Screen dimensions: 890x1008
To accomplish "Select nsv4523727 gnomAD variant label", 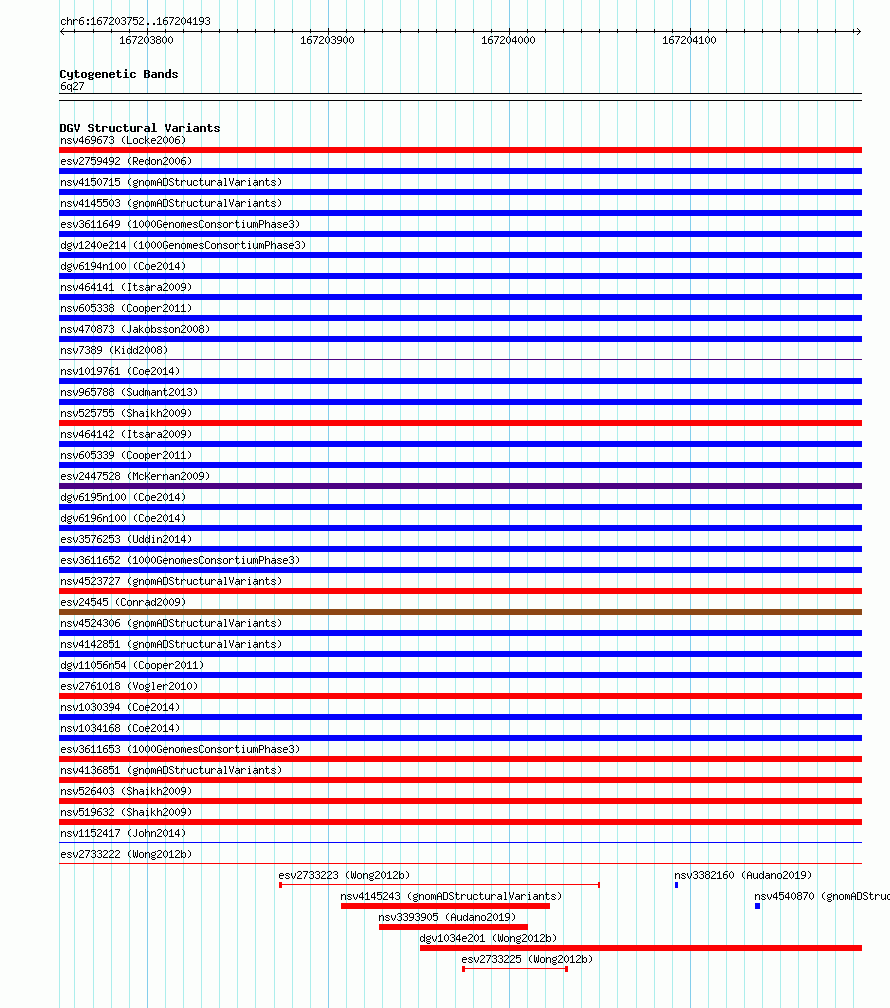I will coord(171,581).
